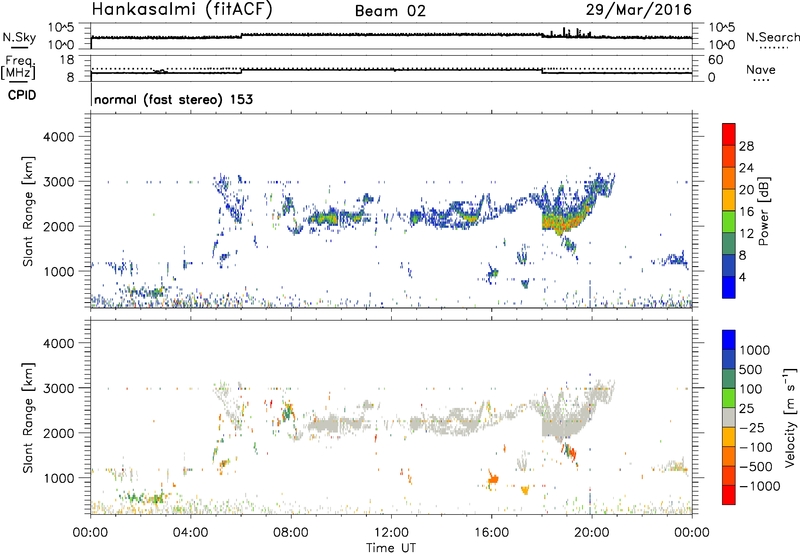Select the N.Search legend label

click(x=772, y=37)
